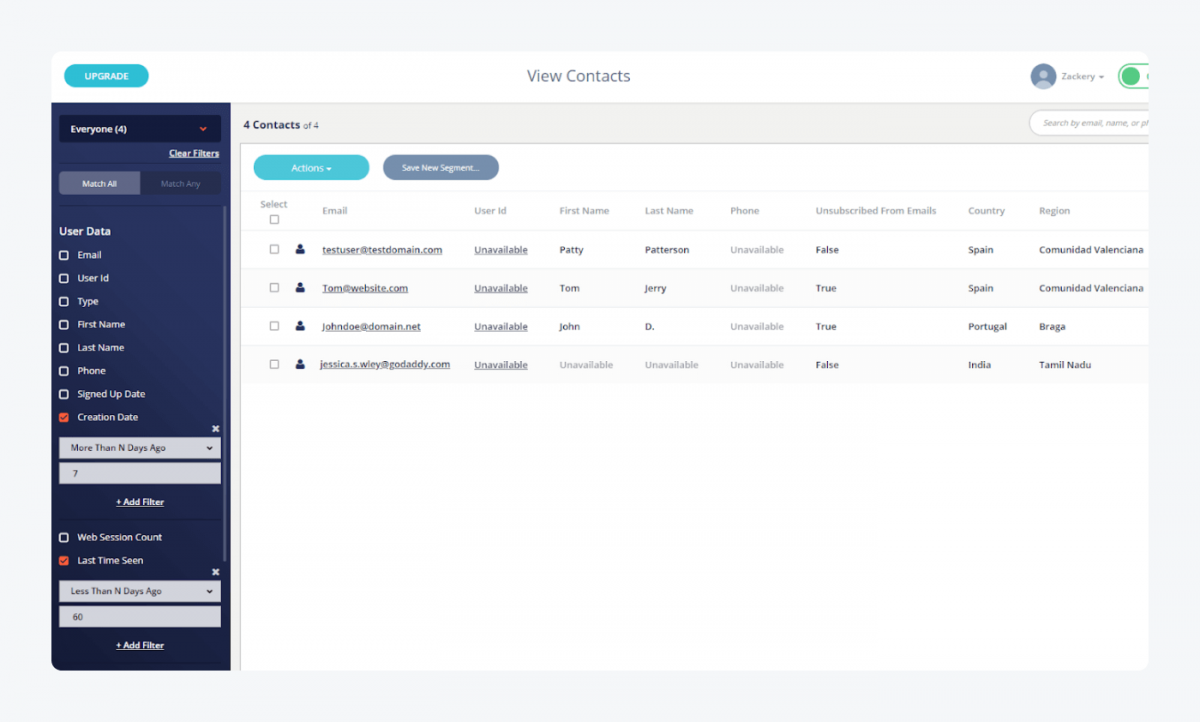Click the Unavailable User Id in Tom's row
The image size is (1200, 722).
(501, 288)
